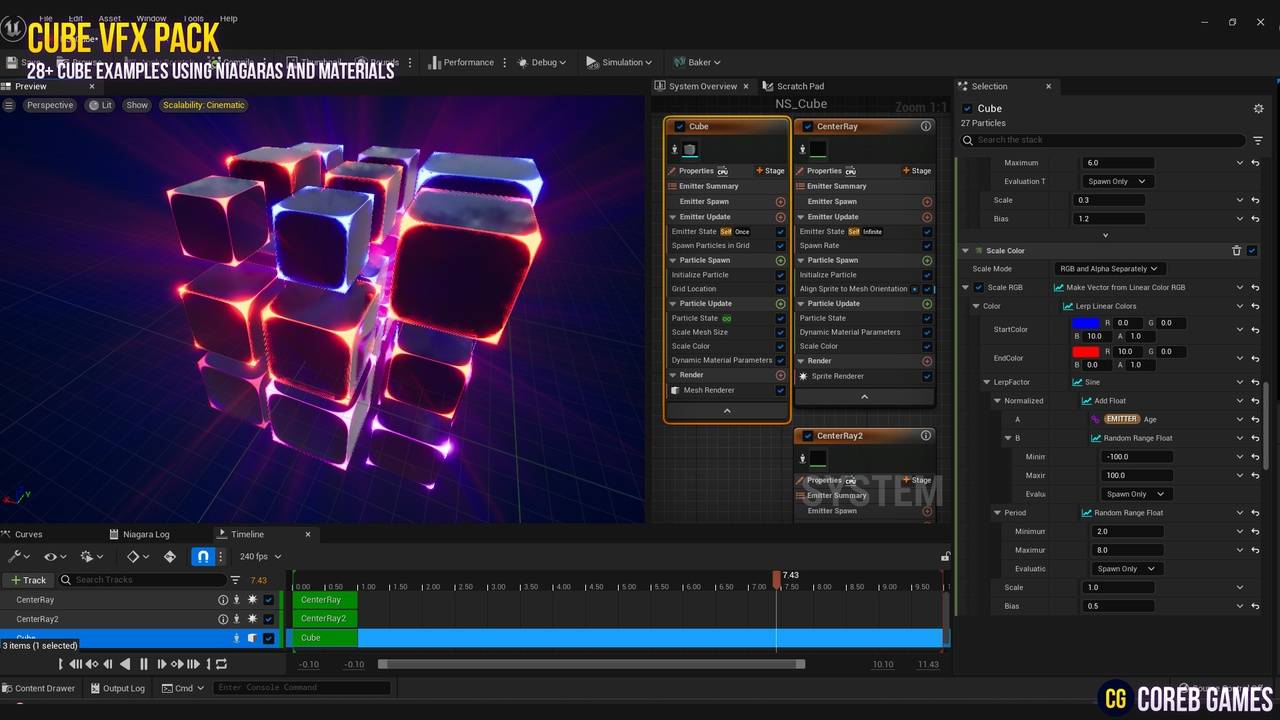Image resolution: width=1280 pixels, height=720 pixels.
Task: Pick the red EndColor swatch
Action: click(x=1085, y=352)
